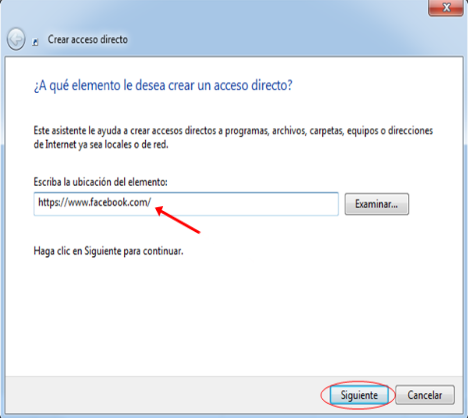Close the Crear acceso directo dialog
The width and height of the screenshot is (468, 418).
pos(446,8)
